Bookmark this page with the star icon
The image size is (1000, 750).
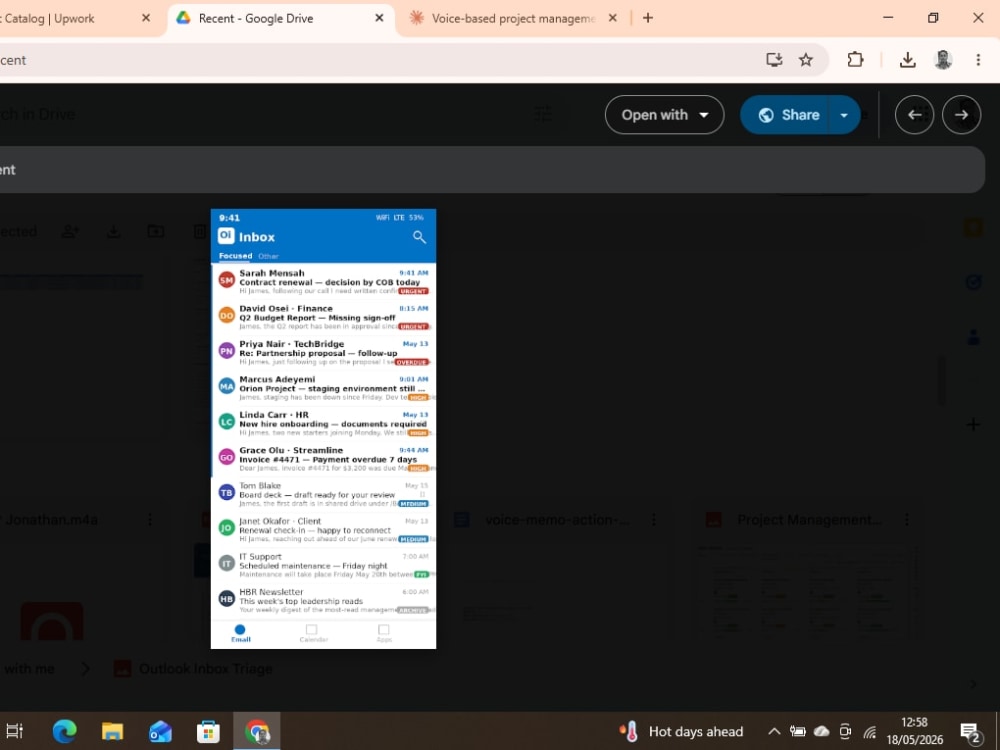pyautogui.click(x=805, y=60)
